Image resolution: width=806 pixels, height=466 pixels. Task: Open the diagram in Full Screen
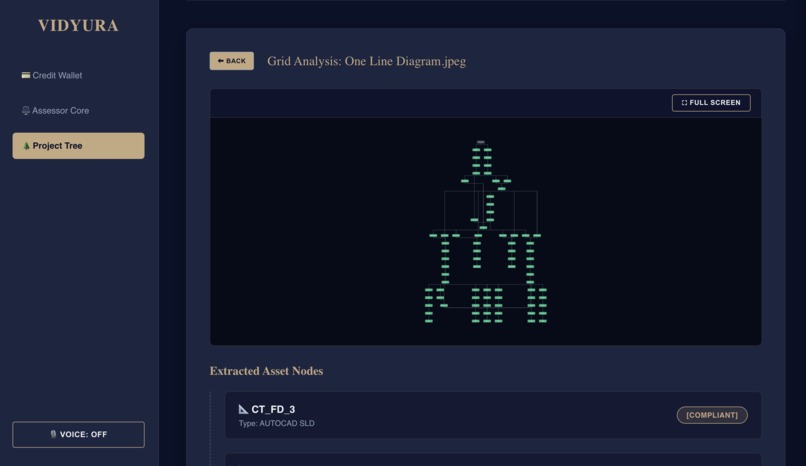tap(711, 103)
